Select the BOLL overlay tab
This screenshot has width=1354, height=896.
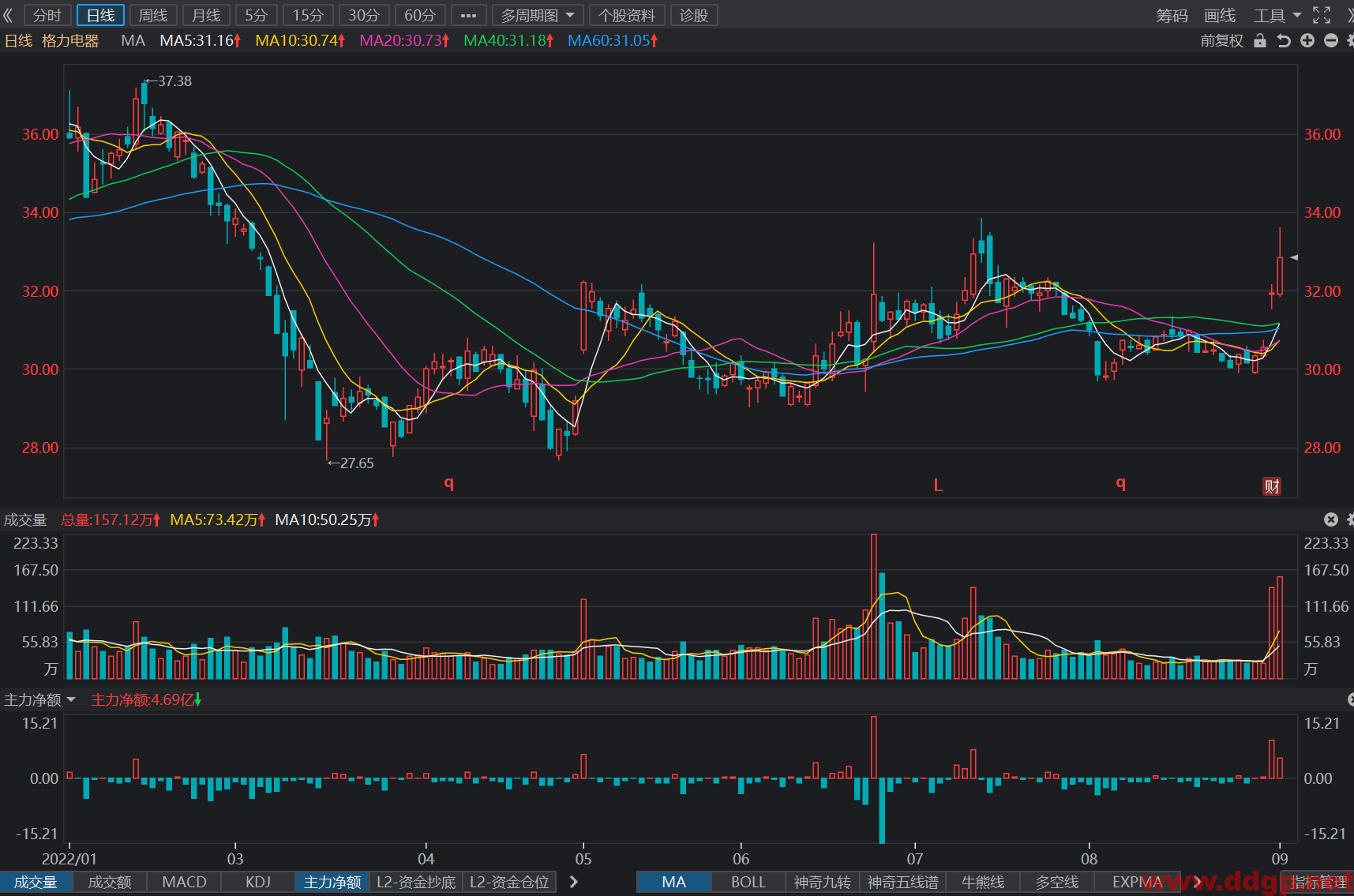[748, 882]
